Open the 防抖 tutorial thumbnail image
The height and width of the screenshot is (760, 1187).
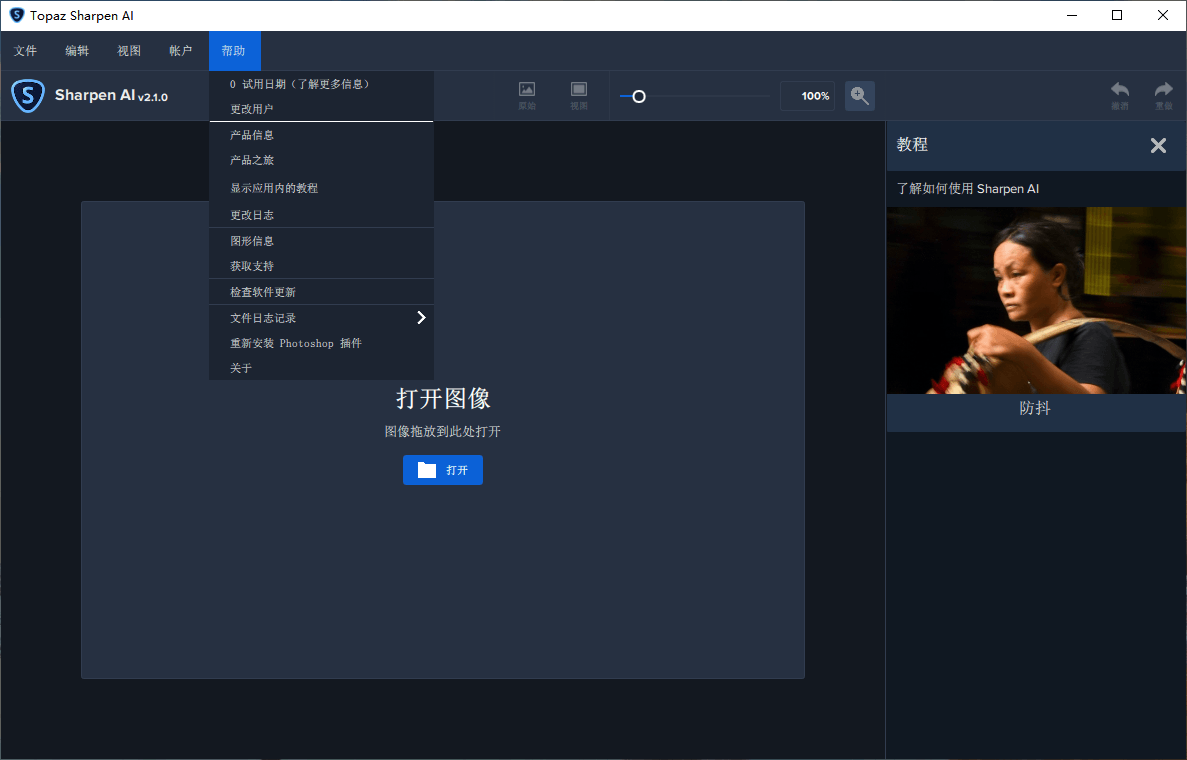click(1036, 301)
